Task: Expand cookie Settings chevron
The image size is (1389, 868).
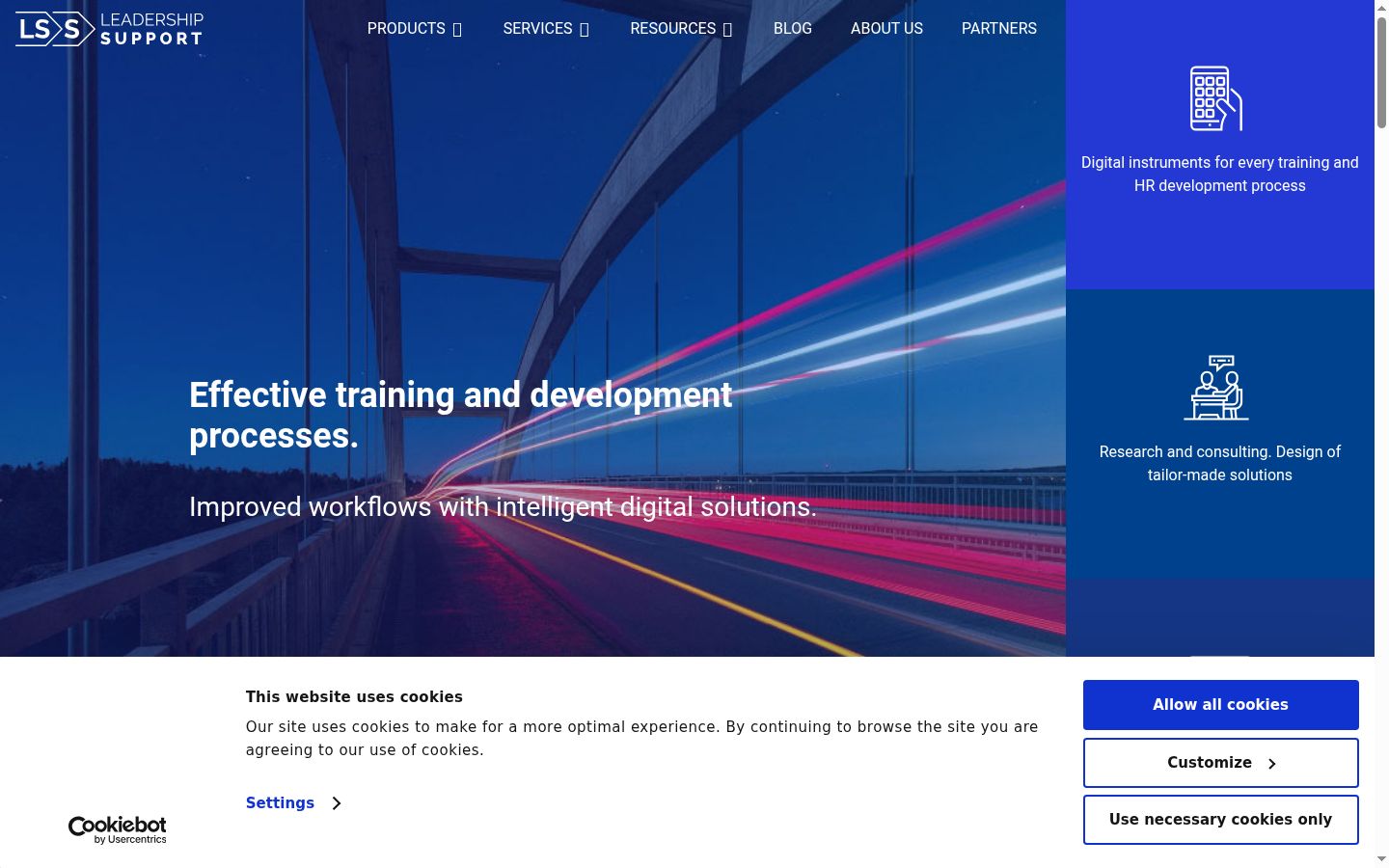Action: pyautogui.click(x=337, y=803)
